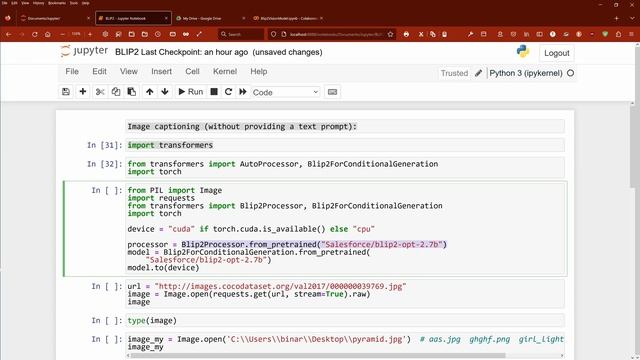Open the browser hamburger menu
The width and height of the screenshot is (640, 360).
pyautogui.click(x=631, y=34)
